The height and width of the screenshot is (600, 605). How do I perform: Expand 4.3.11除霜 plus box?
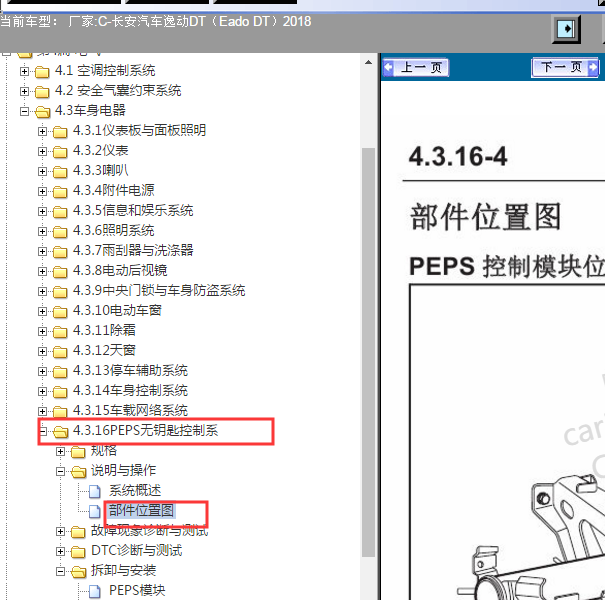(x=42, y=331)
